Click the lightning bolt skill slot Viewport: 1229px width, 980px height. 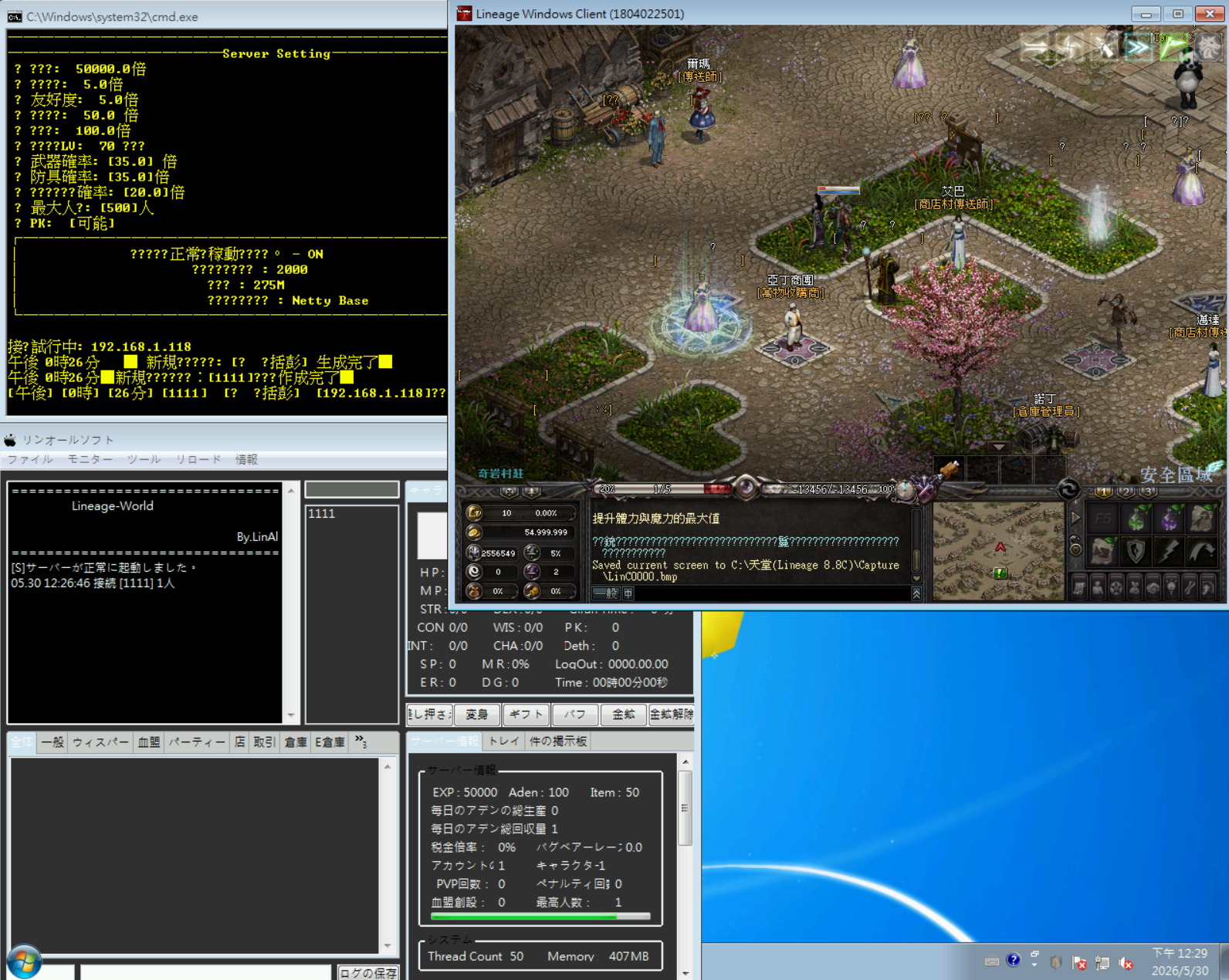(1170, 550)
